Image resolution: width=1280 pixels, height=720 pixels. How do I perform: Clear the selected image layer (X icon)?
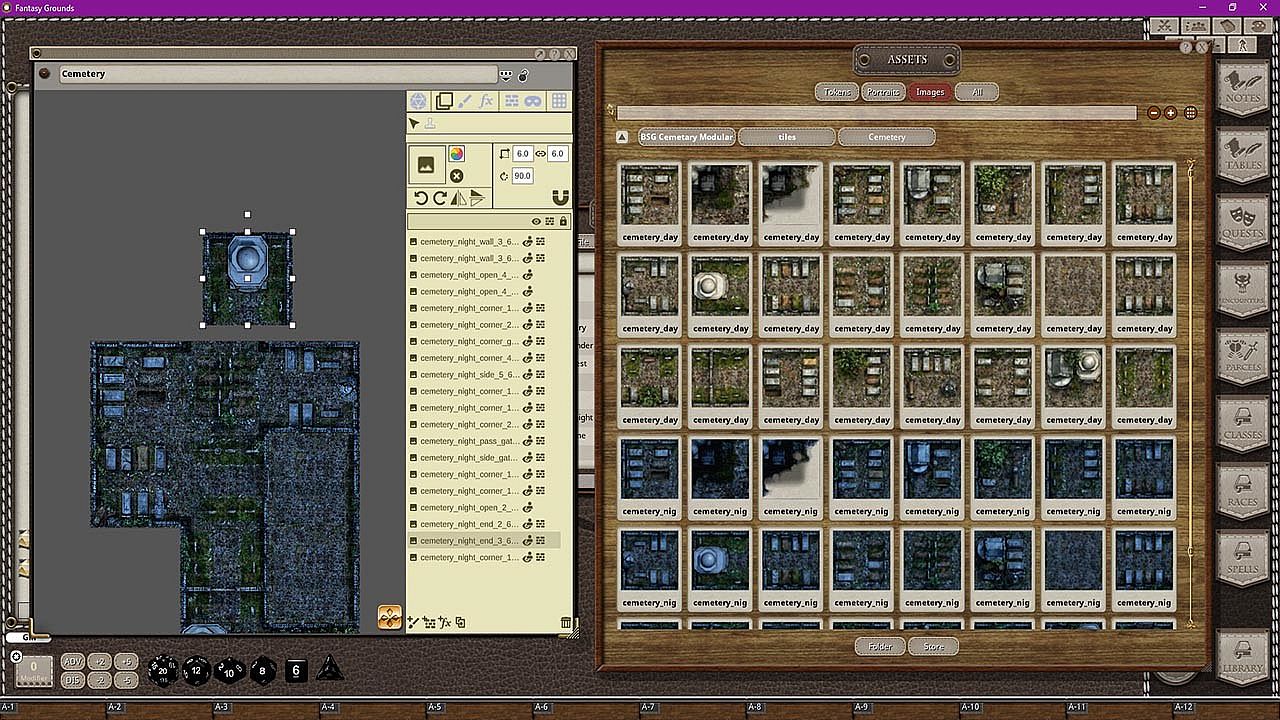456,176
